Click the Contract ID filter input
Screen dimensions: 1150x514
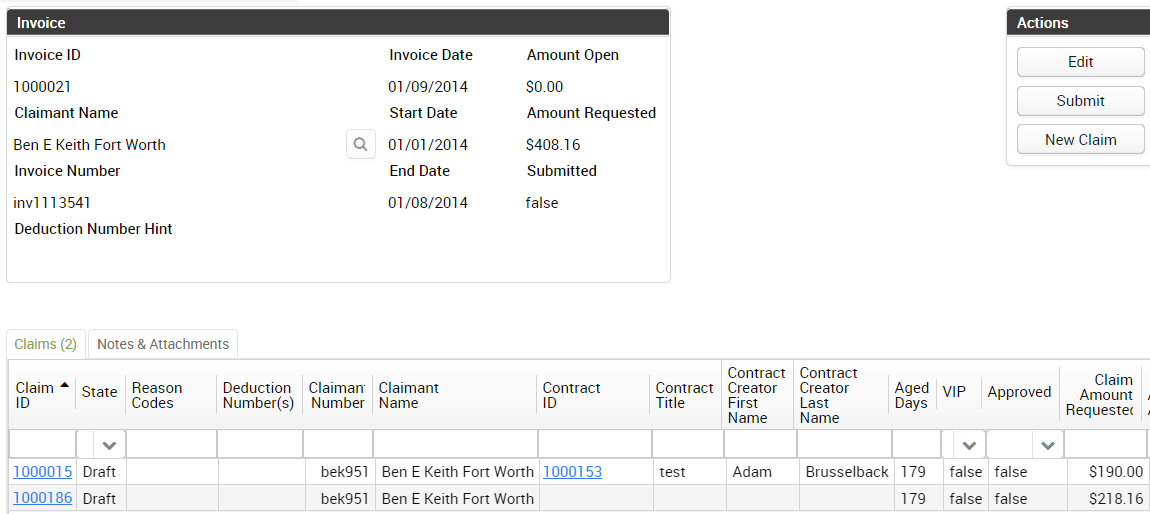tap(594, 445)
